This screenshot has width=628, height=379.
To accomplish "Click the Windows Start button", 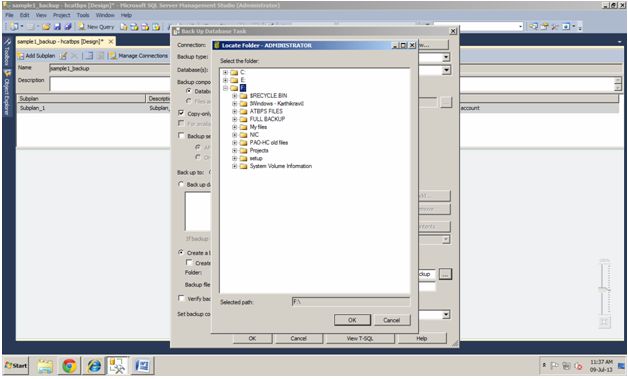I will click(16, 365).
